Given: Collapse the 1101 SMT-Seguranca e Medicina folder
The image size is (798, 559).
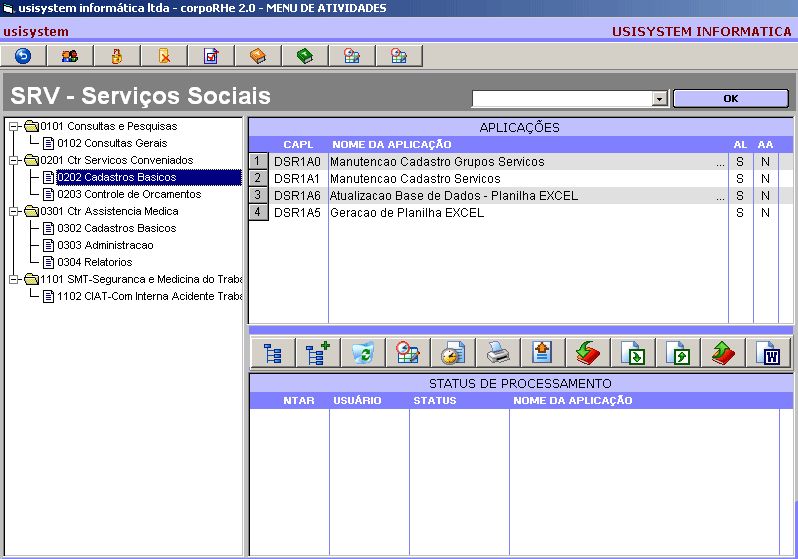Looking at the screenshot, I should point(14,280).
